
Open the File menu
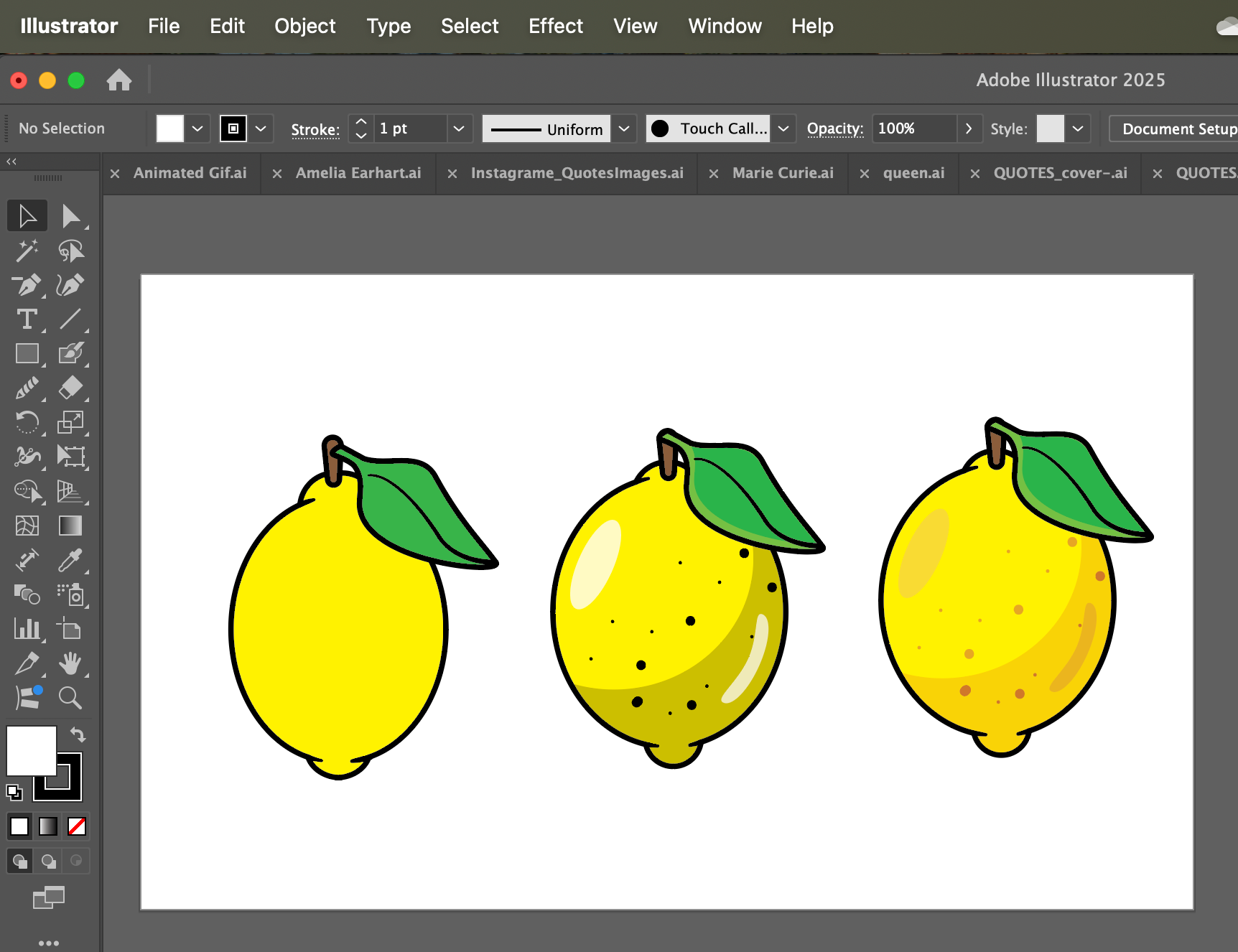click(x=164, y=26)
